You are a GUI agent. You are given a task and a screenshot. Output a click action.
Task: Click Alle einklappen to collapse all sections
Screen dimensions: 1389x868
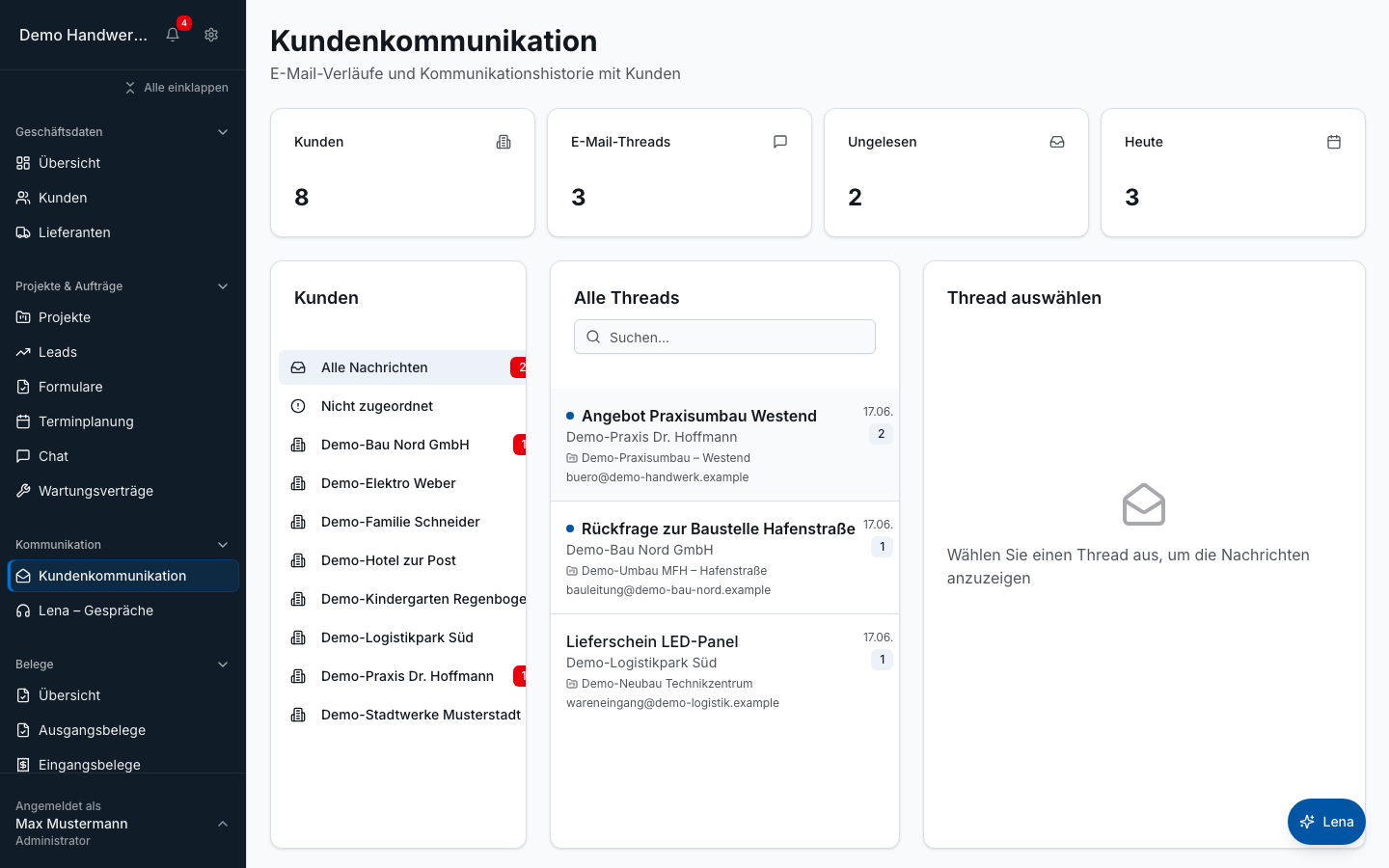click(177, 88)
